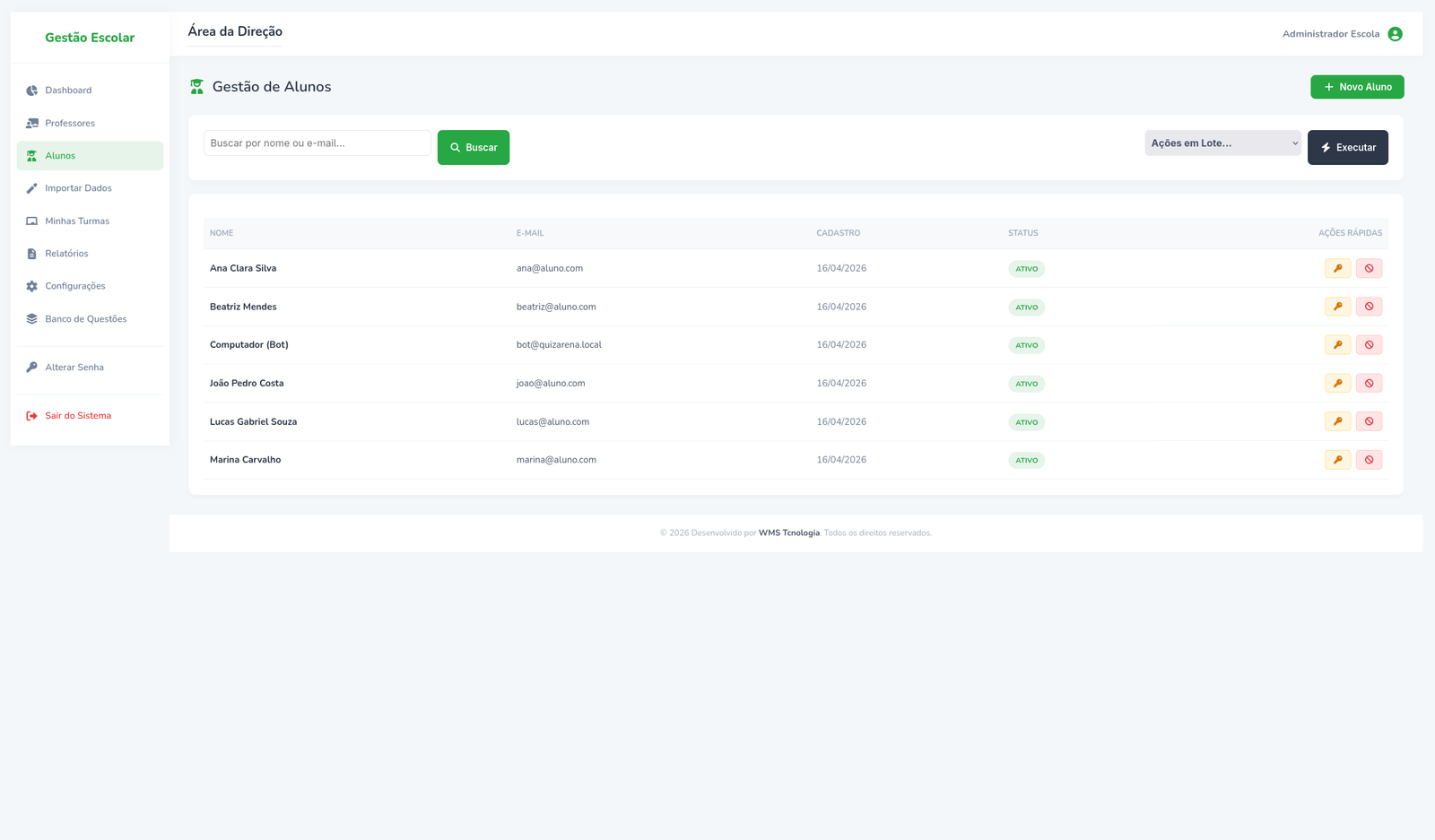Click the block icon for Marina Carvalho

pos(1369,460)
